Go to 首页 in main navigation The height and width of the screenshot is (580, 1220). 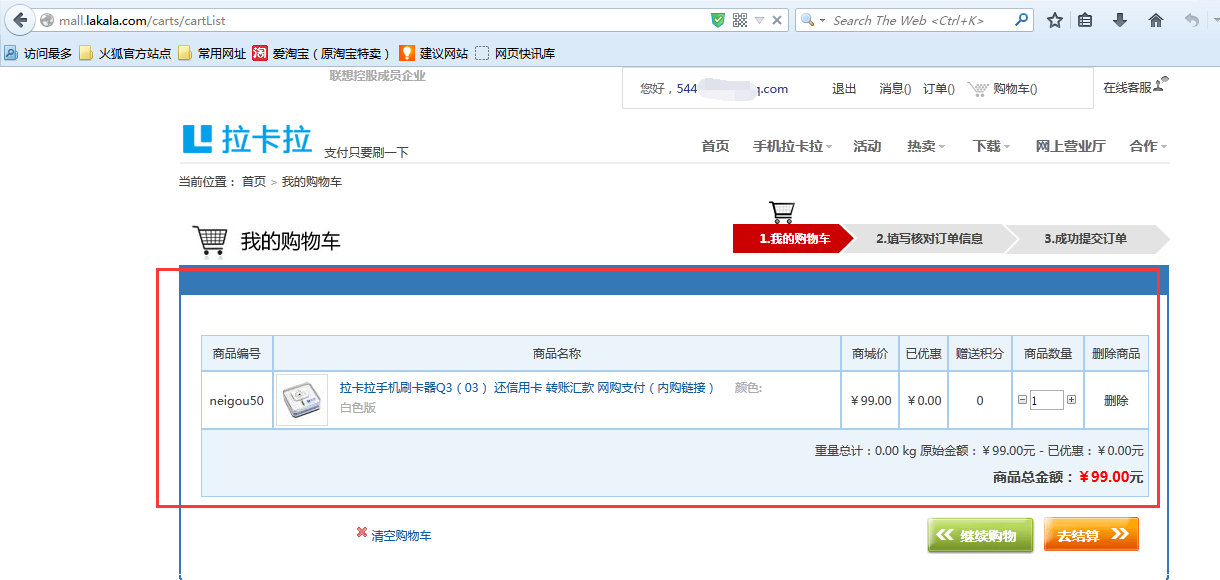pyautogui.click(x=715, y=146)
